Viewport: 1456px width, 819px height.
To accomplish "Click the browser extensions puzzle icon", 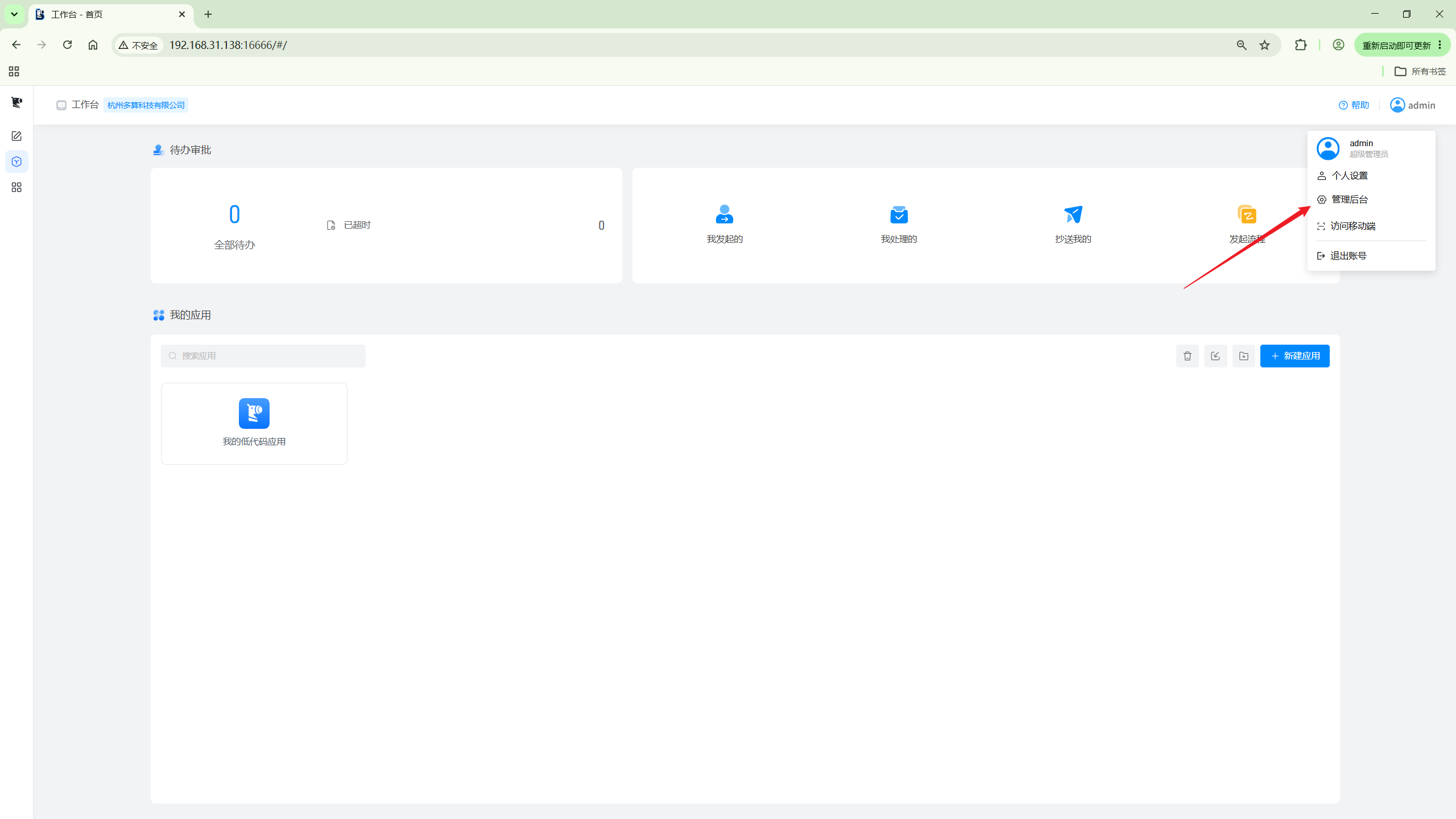I will [x=1301, y=45].
